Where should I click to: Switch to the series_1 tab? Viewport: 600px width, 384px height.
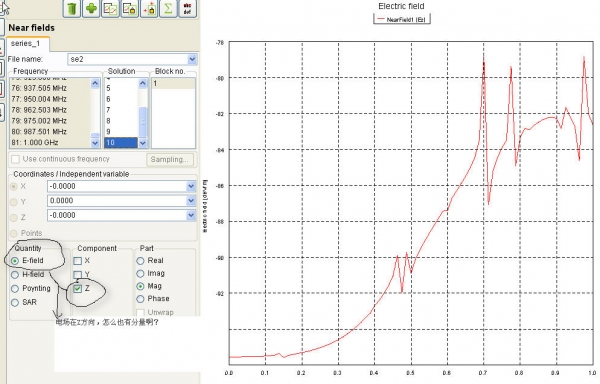(x=26, y=43)
